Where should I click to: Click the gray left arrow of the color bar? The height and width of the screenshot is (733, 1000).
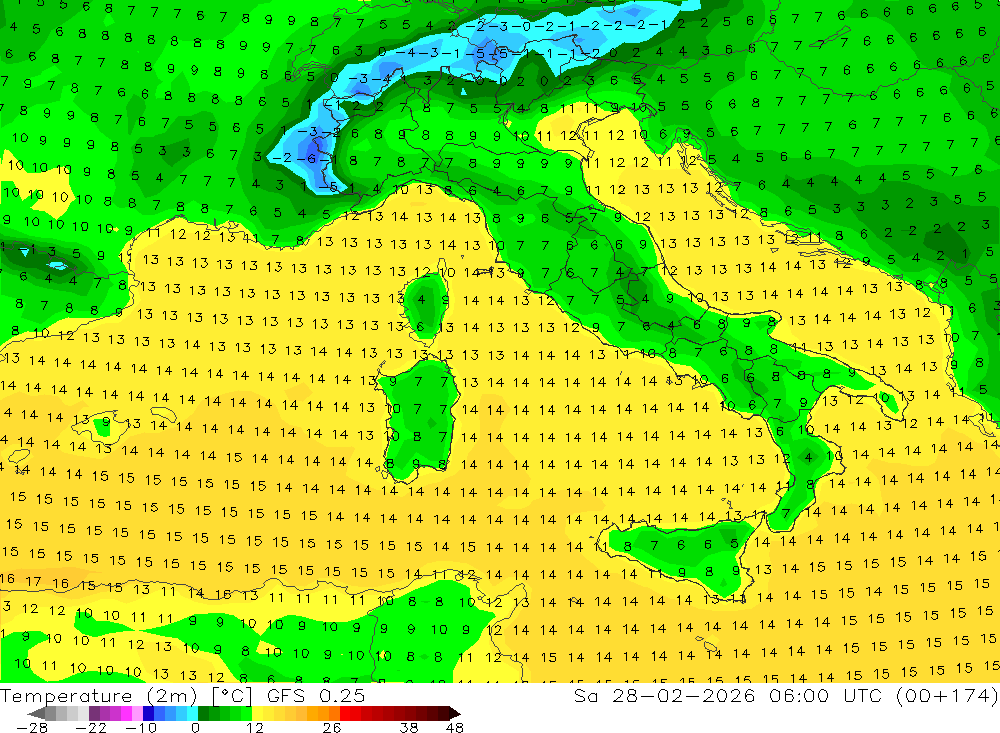coord(37,714)
